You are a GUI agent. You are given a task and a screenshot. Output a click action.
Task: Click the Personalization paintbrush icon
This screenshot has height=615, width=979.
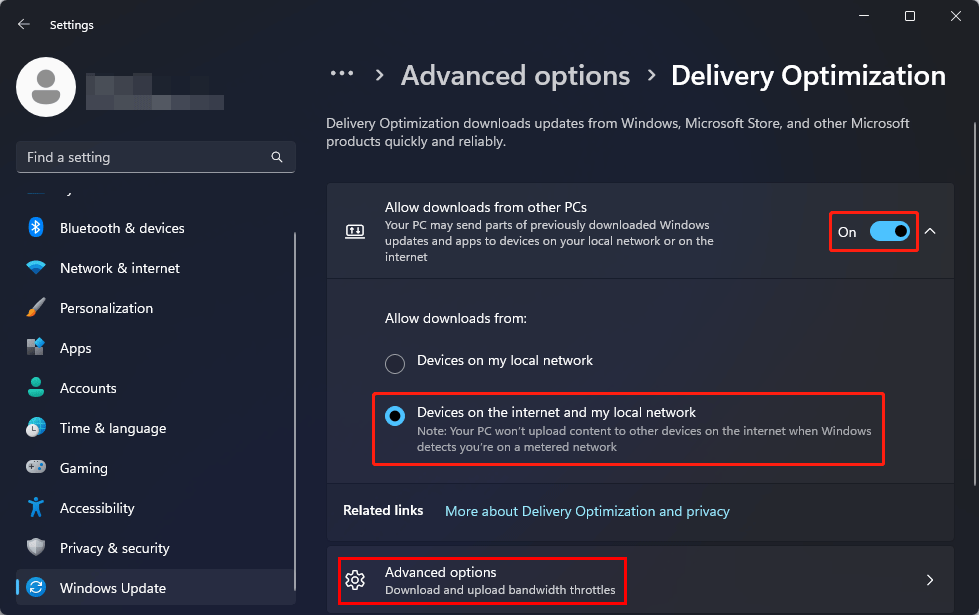tap(36, 308)
